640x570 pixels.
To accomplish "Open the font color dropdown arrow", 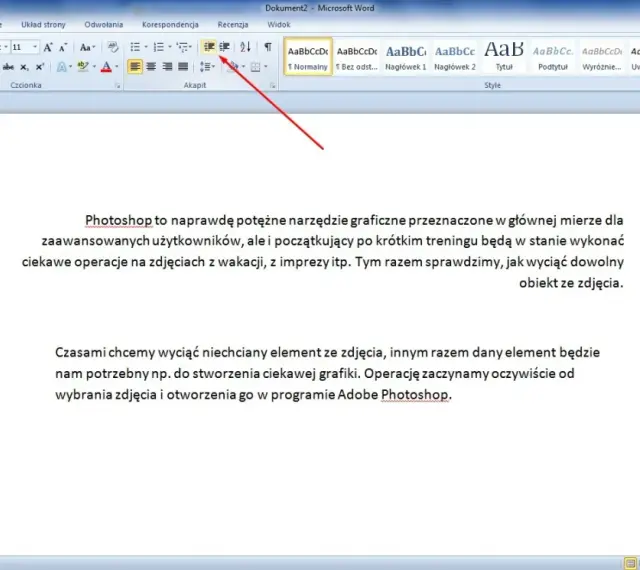I will pyautogui.click(x=117, y=67).
